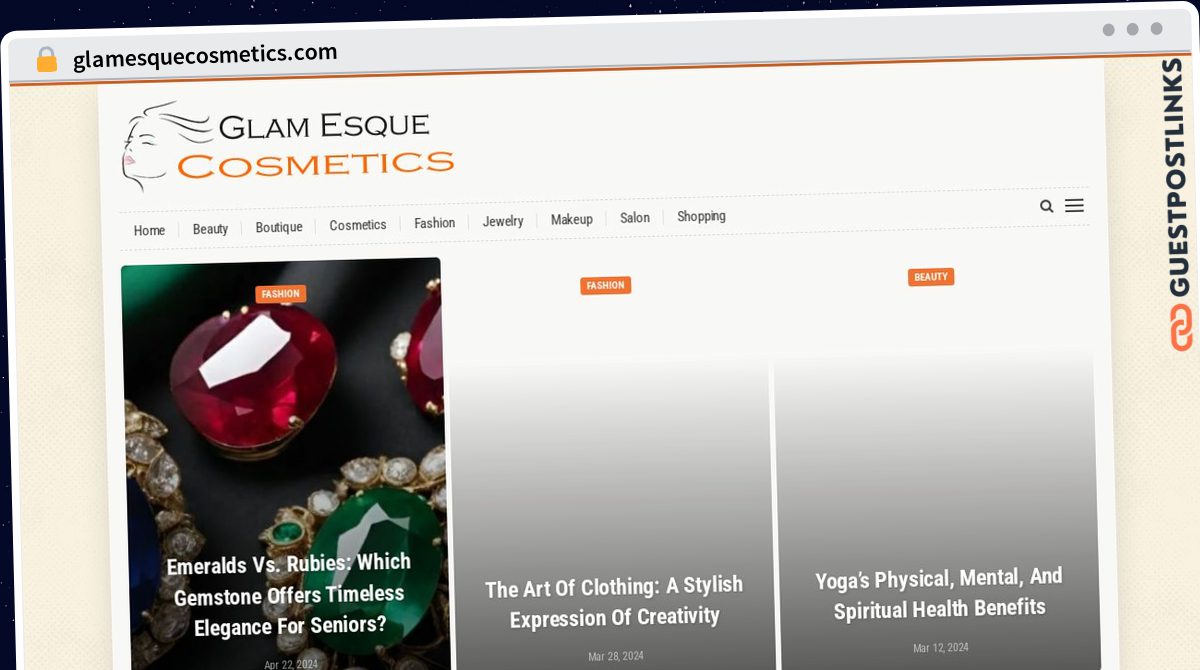Open the Beauty menu item
1200x670 pixels.
[210, 229]
